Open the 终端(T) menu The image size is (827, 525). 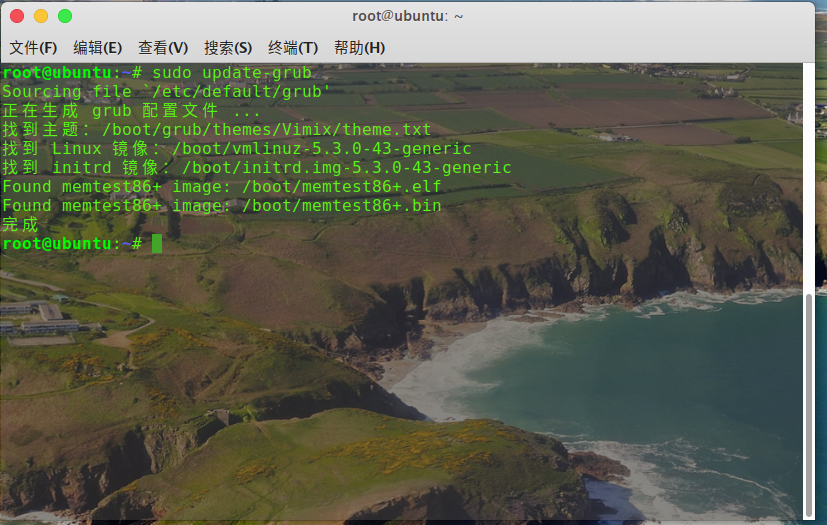pos(293,48)
